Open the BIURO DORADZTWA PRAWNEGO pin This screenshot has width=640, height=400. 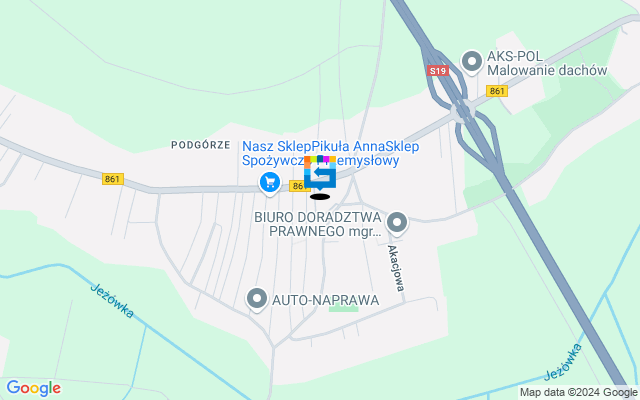397,224
